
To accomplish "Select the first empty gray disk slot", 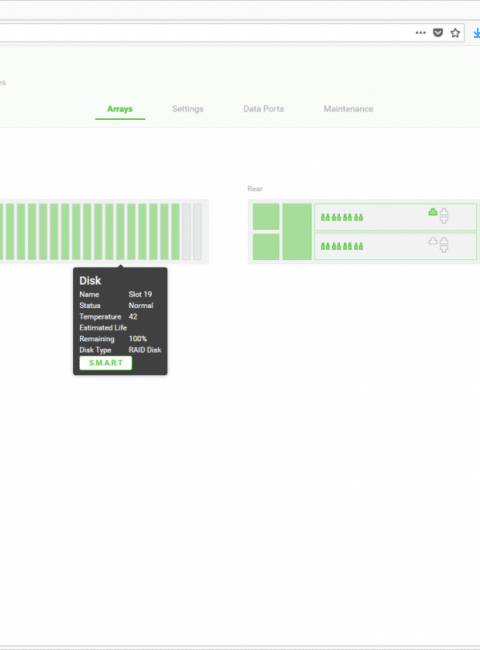I will coord(187,232).
